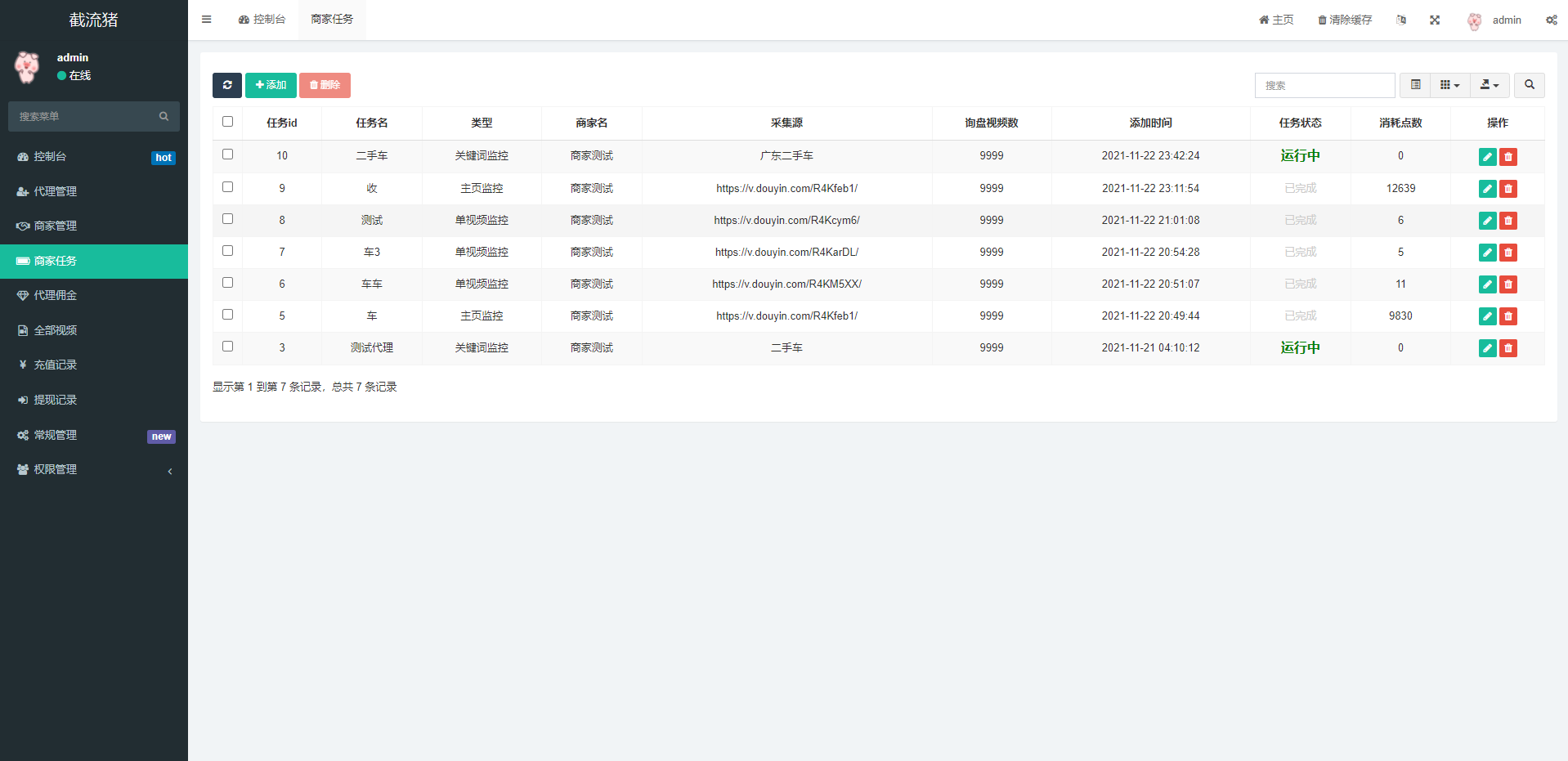The height and width of the screenshot is (761, 1568).
Task: Click the edit pencil icon for task 3
Action: (1487, 348)
